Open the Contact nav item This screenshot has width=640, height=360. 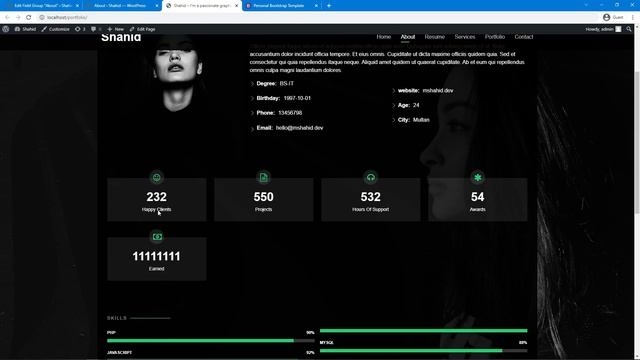pos(524,37)
